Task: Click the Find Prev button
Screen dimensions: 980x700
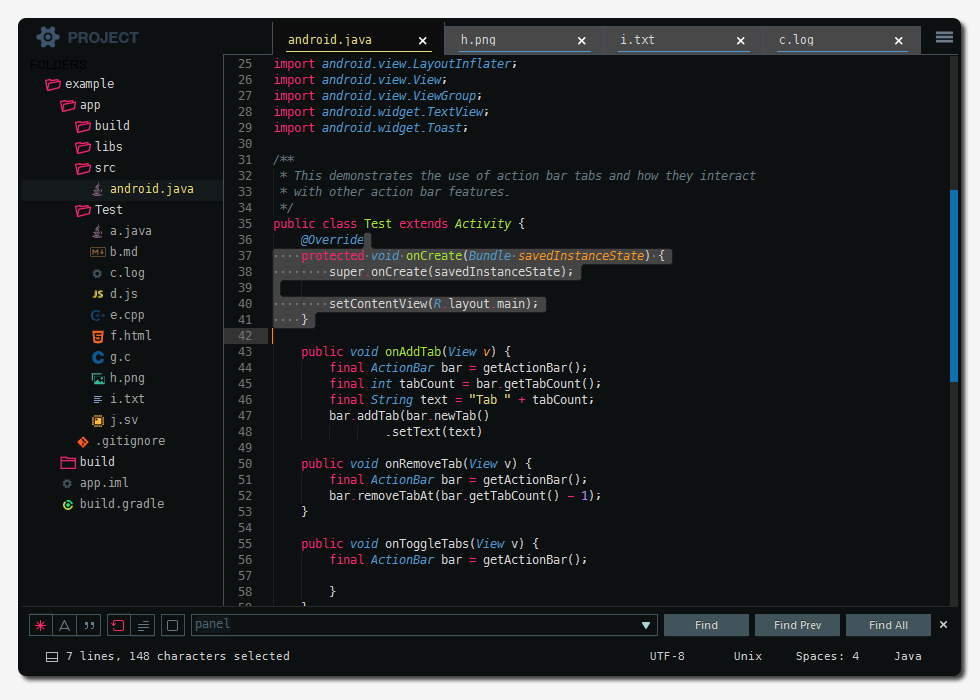Action: click(x=797, y=624)
